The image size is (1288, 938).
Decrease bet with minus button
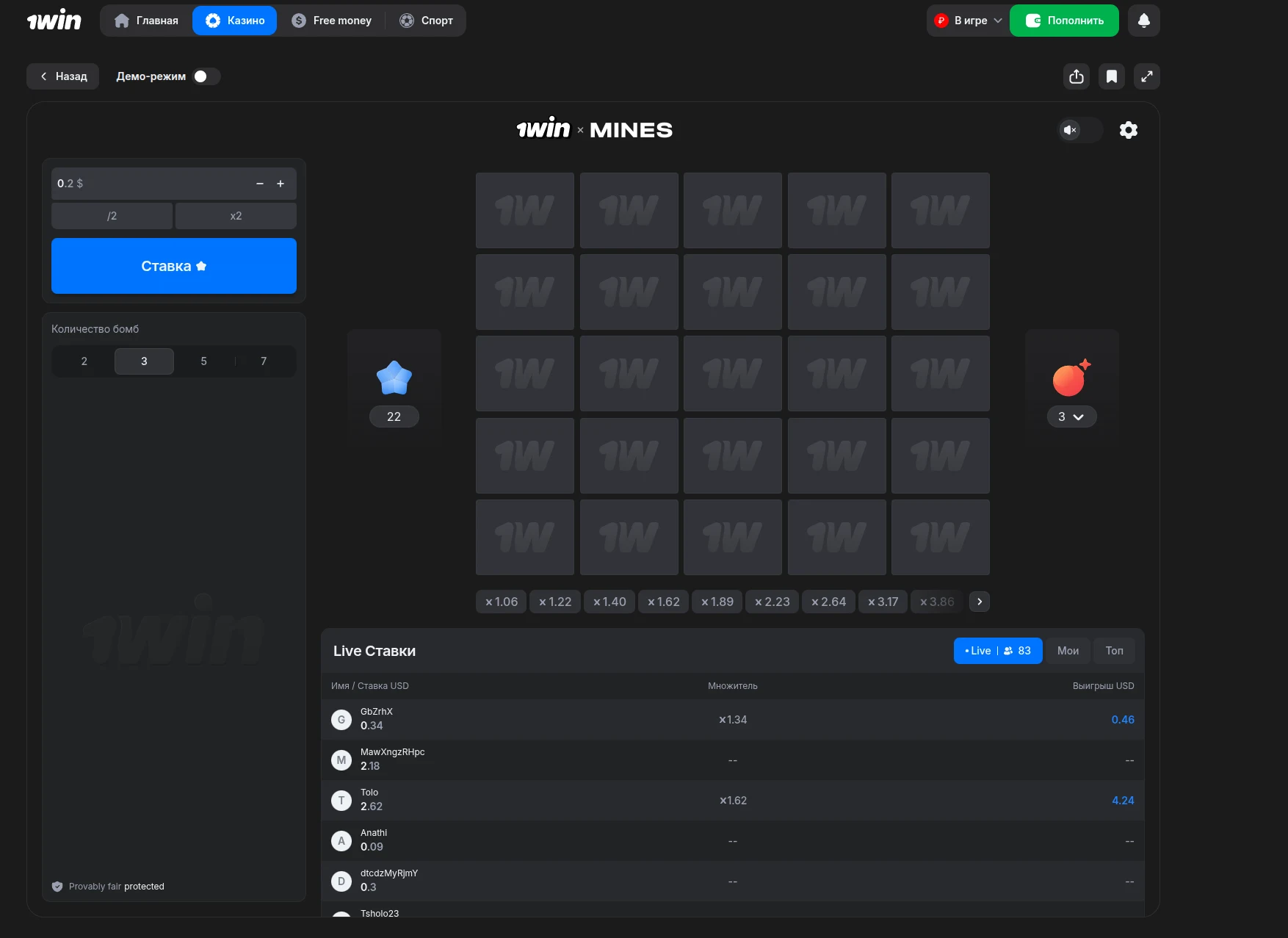click(x=260, y=184)
